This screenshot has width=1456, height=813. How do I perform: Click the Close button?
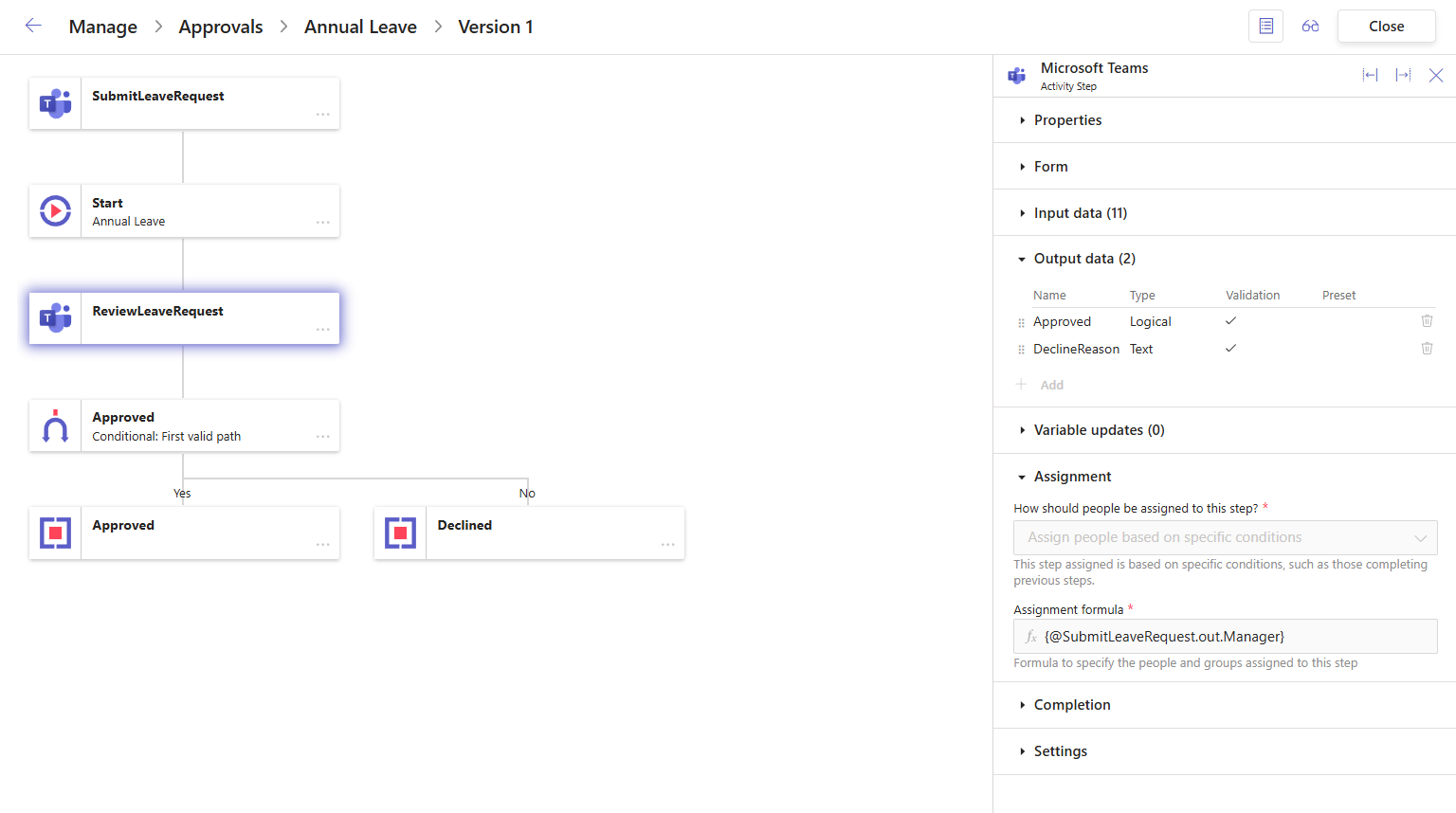1386,27
